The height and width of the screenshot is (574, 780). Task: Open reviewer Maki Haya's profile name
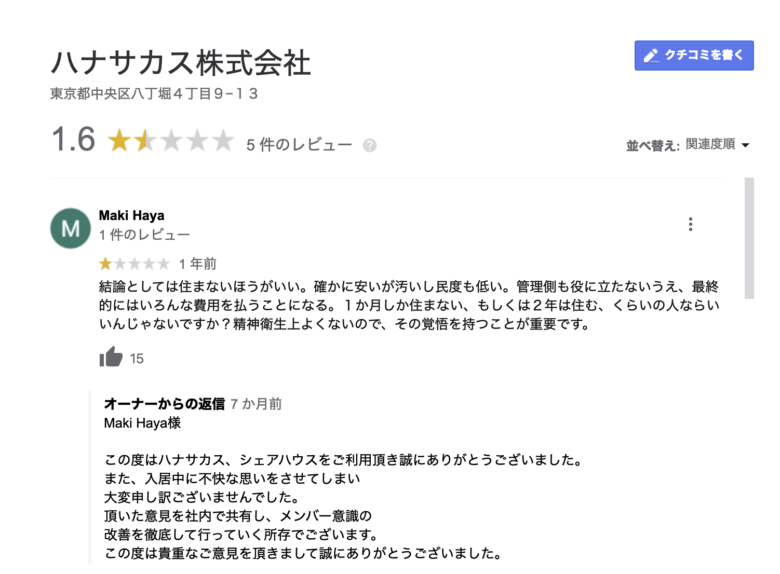(132, 215)
